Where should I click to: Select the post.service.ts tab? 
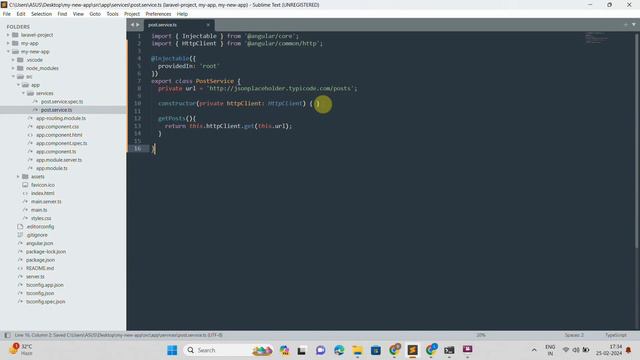(178, 25)
